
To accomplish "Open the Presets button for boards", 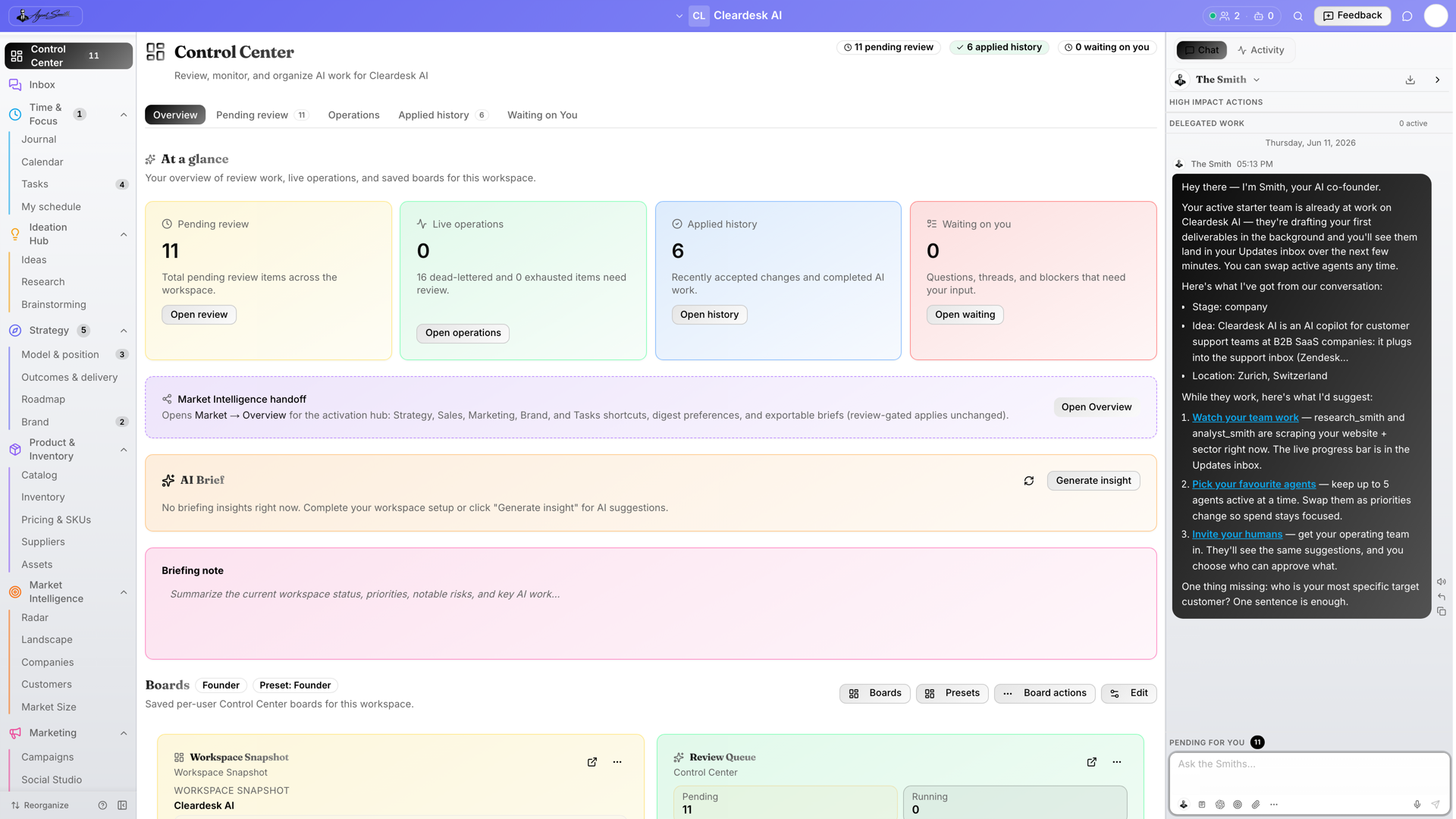I will tap(952, 693).
